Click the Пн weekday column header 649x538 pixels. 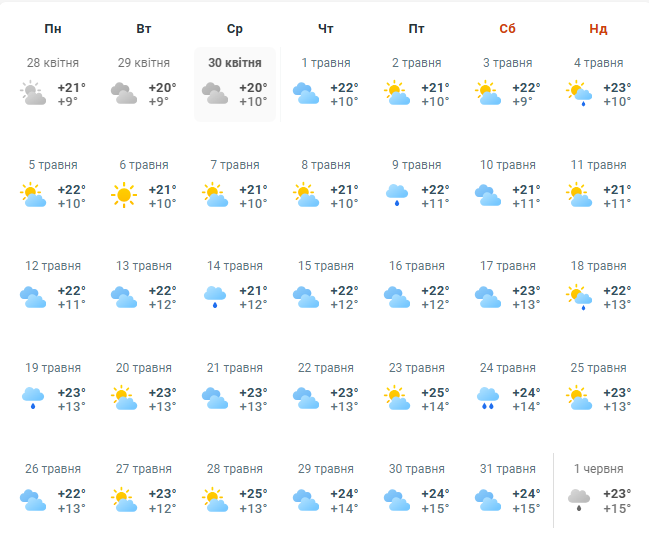point(53,28)
